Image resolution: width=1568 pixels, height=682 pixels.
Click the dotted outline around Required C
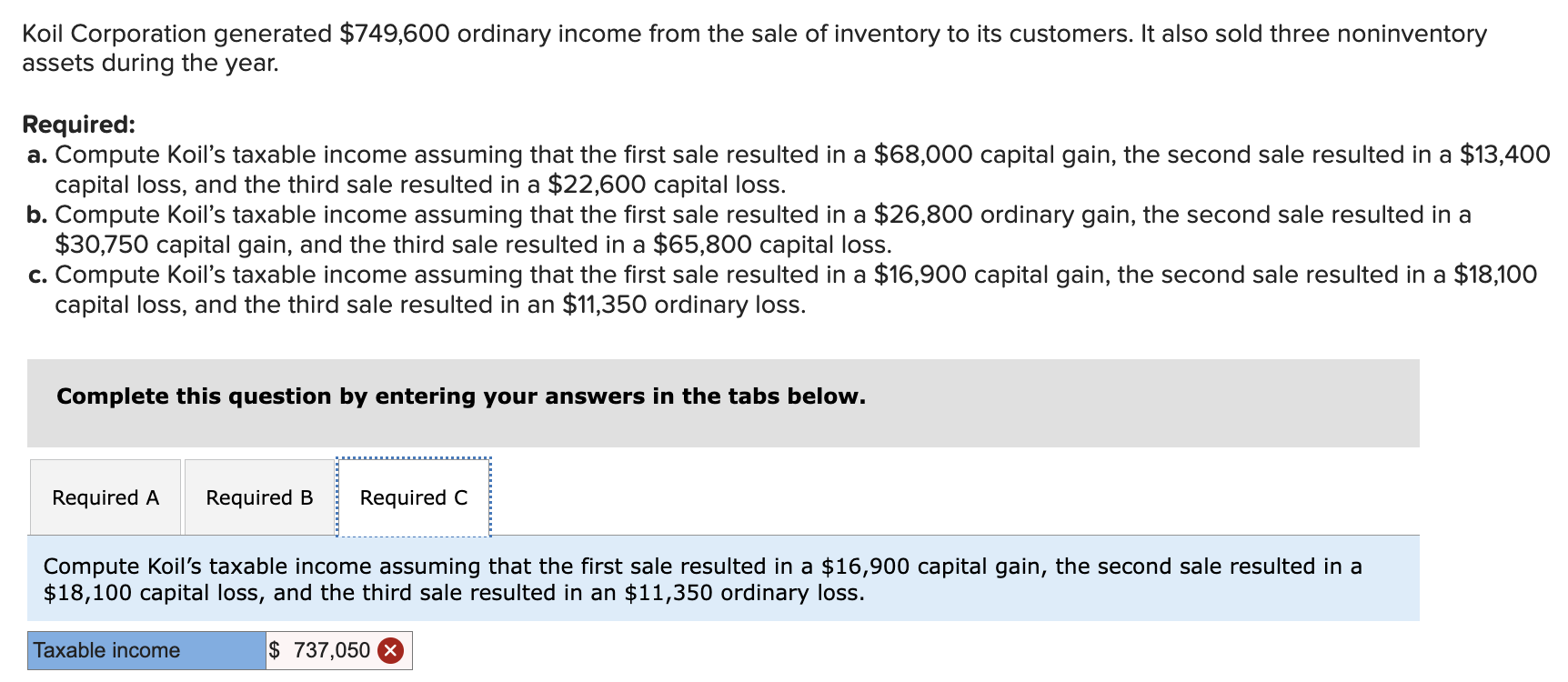tap(412, 458)
